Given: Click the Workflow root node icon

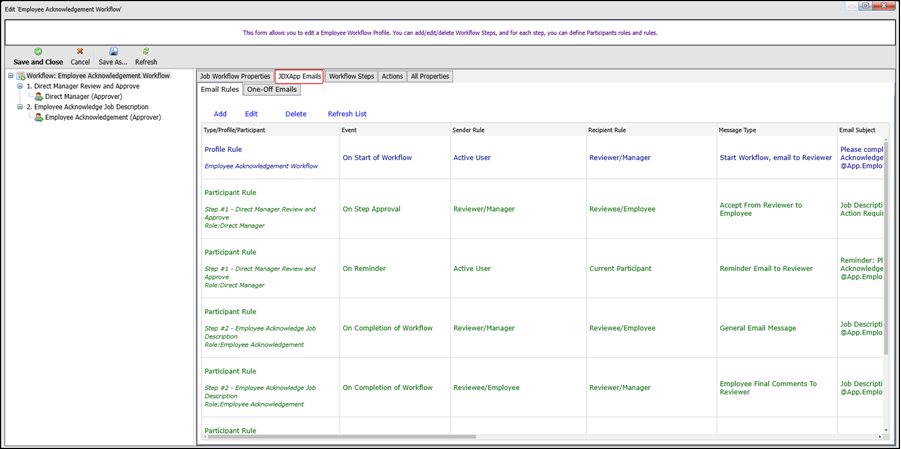Looking at the screenshot, I should tap(21, 76).
